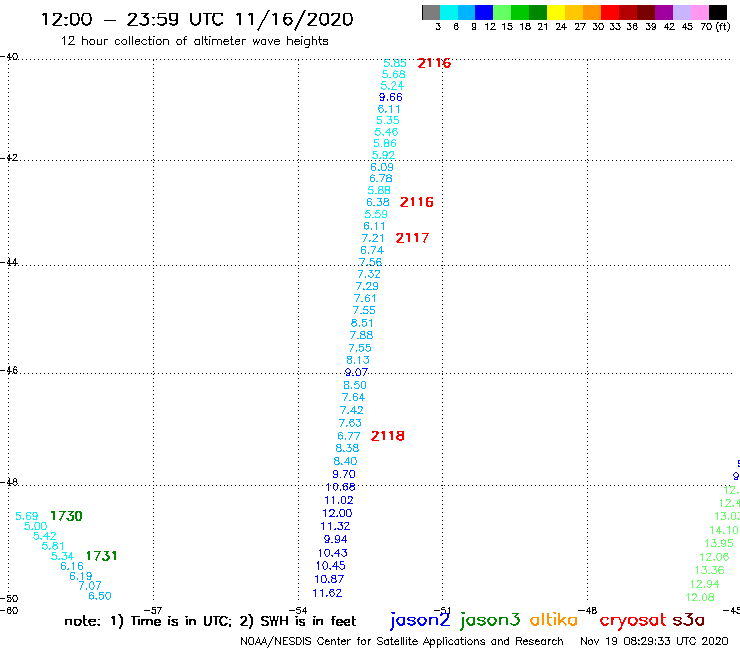The width and height of the screenshot is (740, 650).
Task: Click the light green swatch in the legend
Action: pos(502,12)
